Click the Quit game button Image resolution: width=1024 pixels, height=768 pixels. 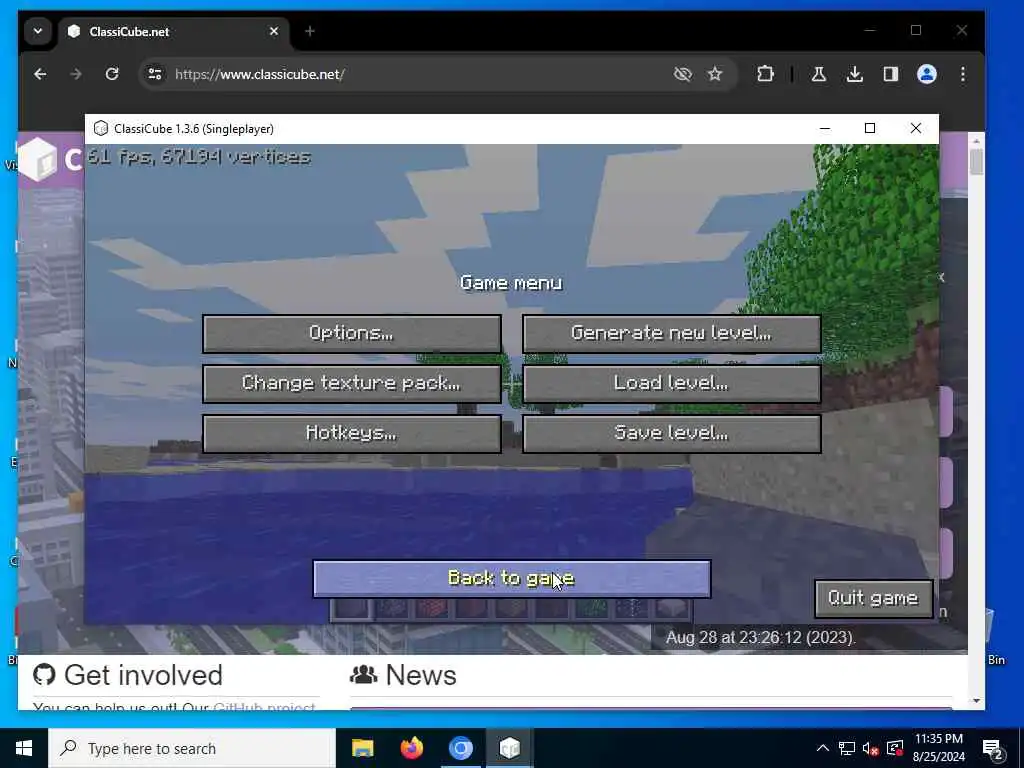click(873, 598)
